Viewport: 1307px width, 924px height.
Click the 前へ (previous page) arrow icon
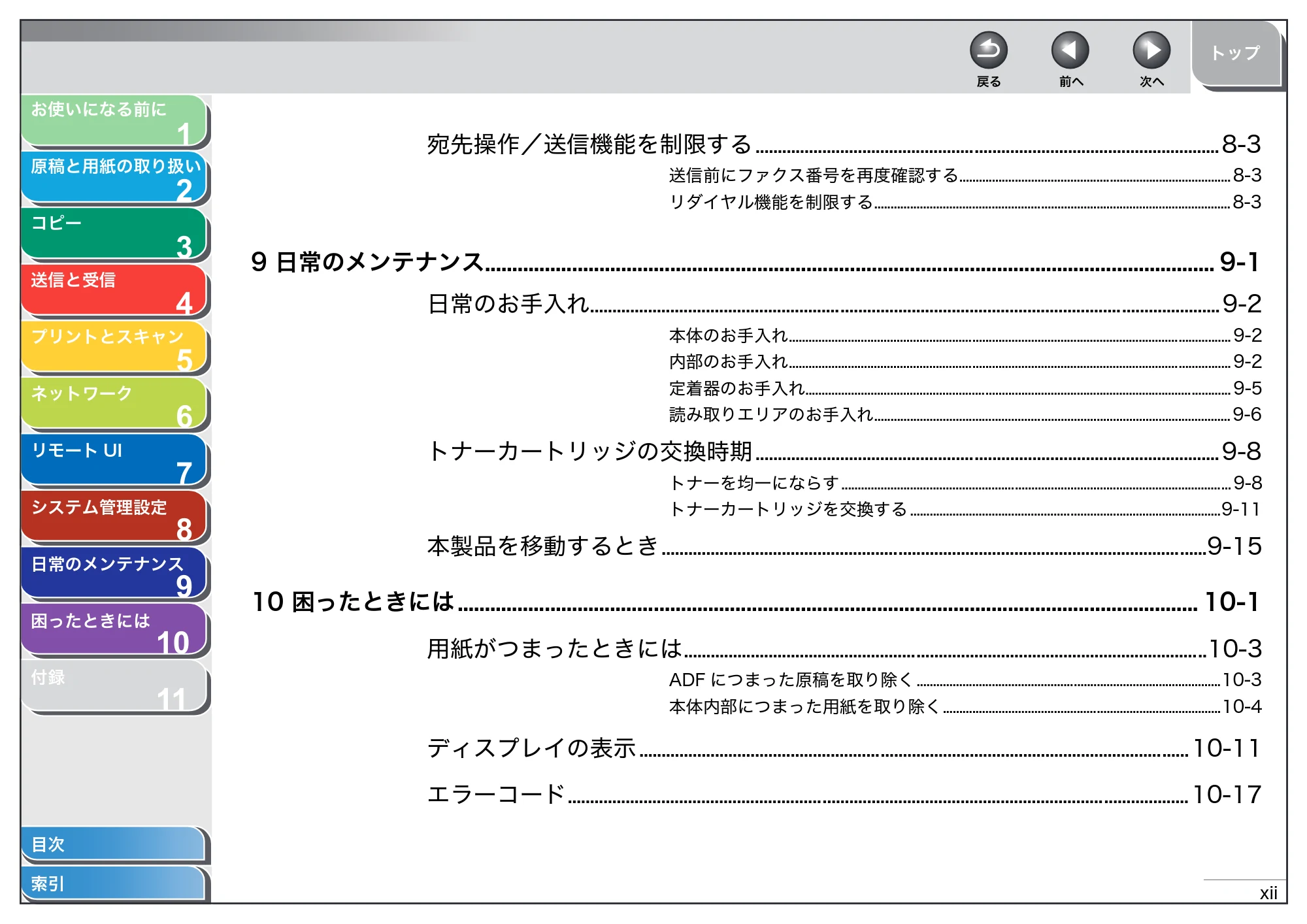tap(1070, 50)
